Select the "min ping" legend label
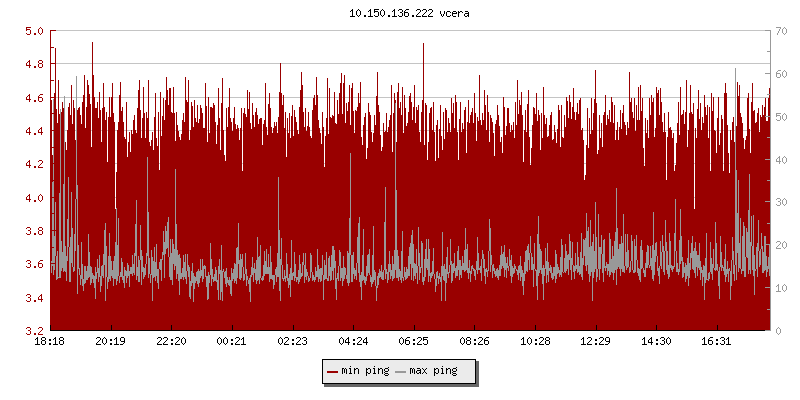This screenshot has width=800, height=400. (365, 371)
